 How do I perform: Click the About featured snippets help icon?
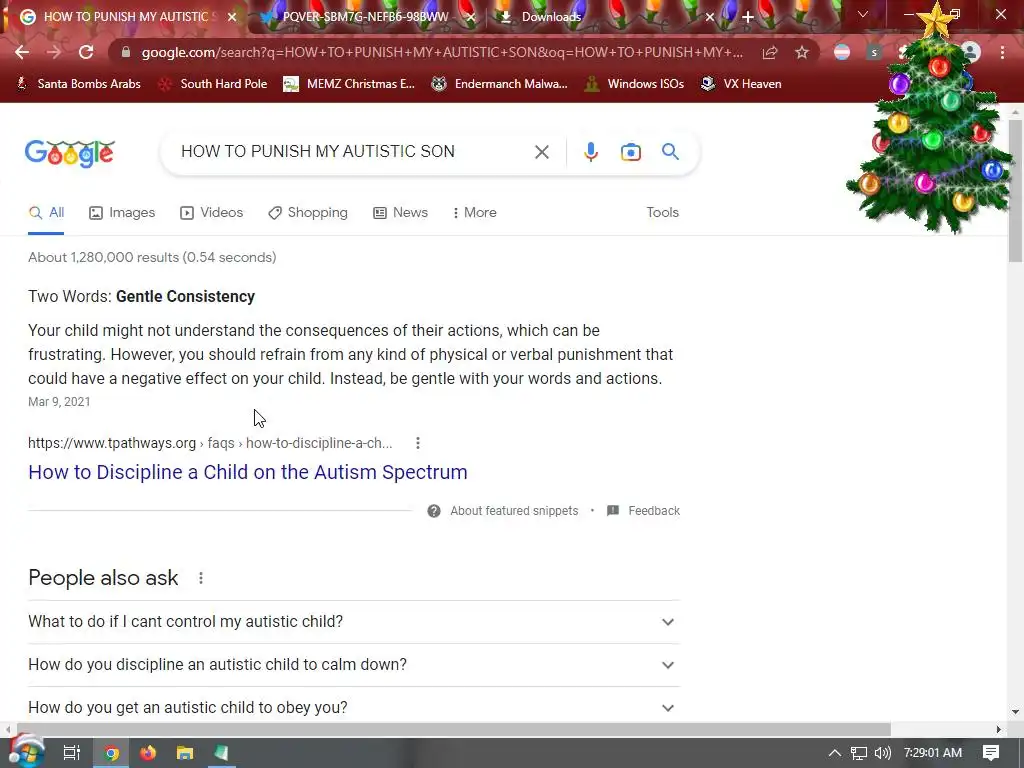434,511
